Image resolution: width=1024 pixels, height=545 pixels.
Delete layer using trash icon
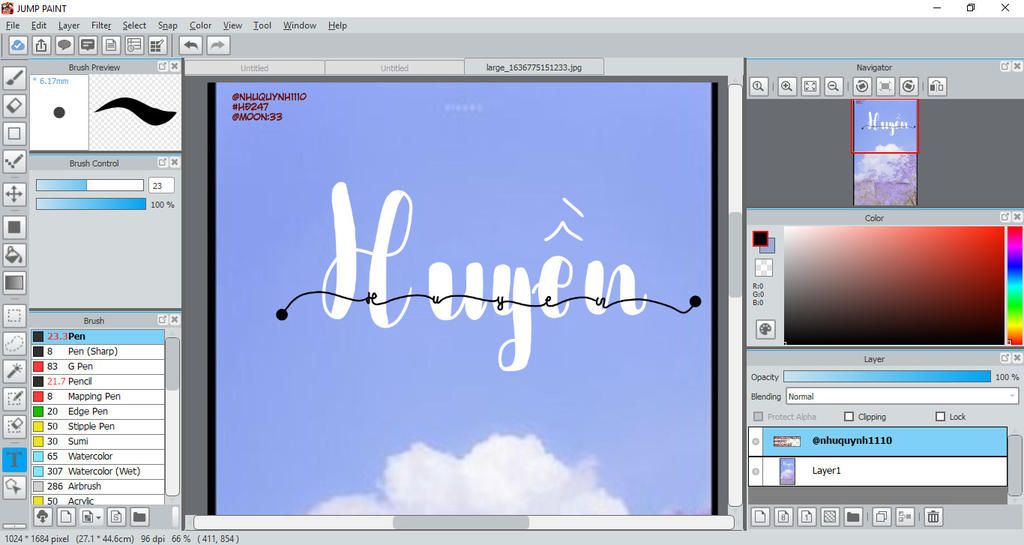pyautogui.click(x=933, y=517)
